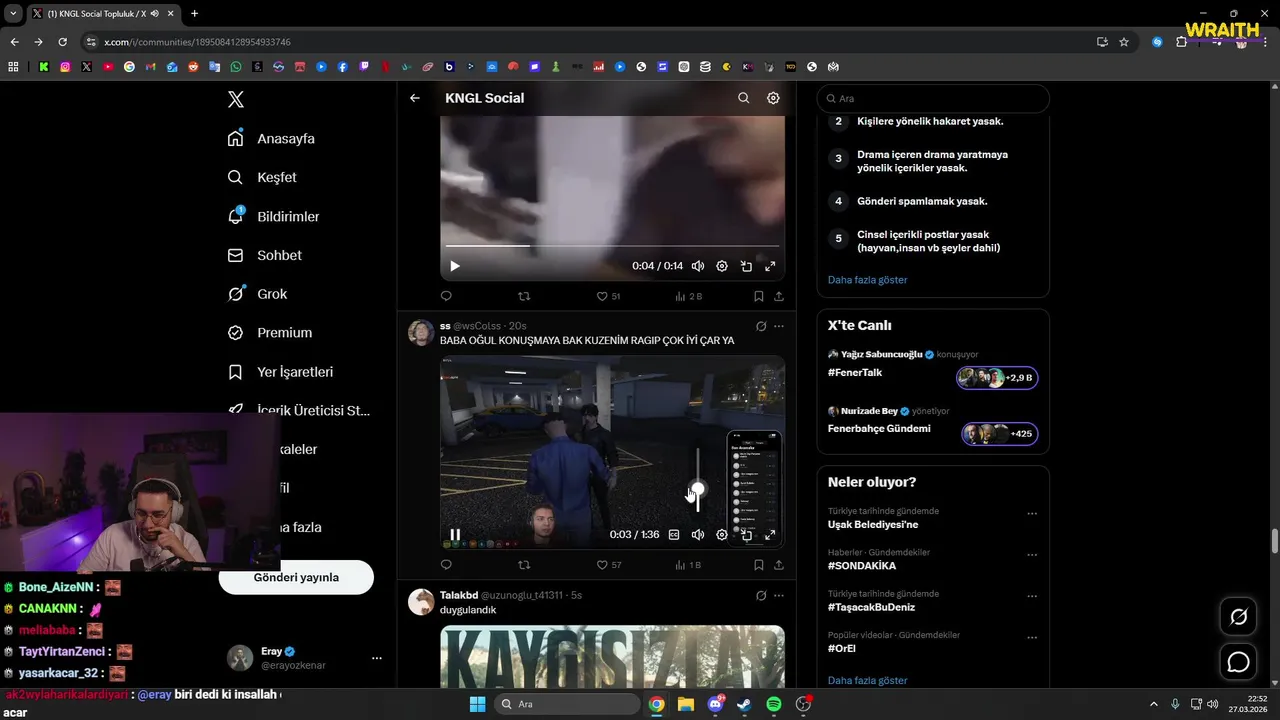
Task: Share the post with 51 likes
Action: (x=779, y=296)
